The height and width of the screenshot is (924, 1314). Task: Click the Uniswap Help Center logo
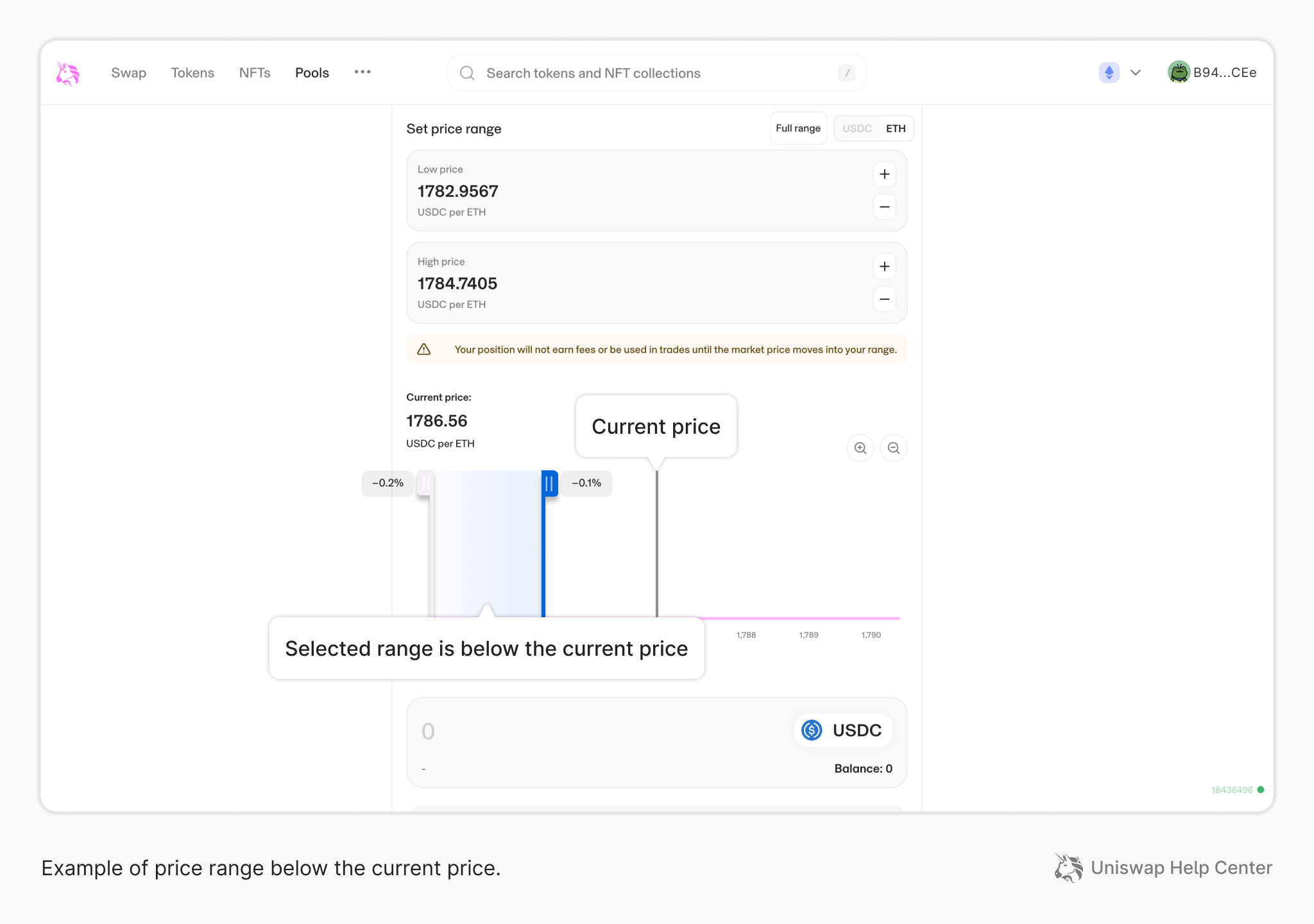click(1068, 868)
